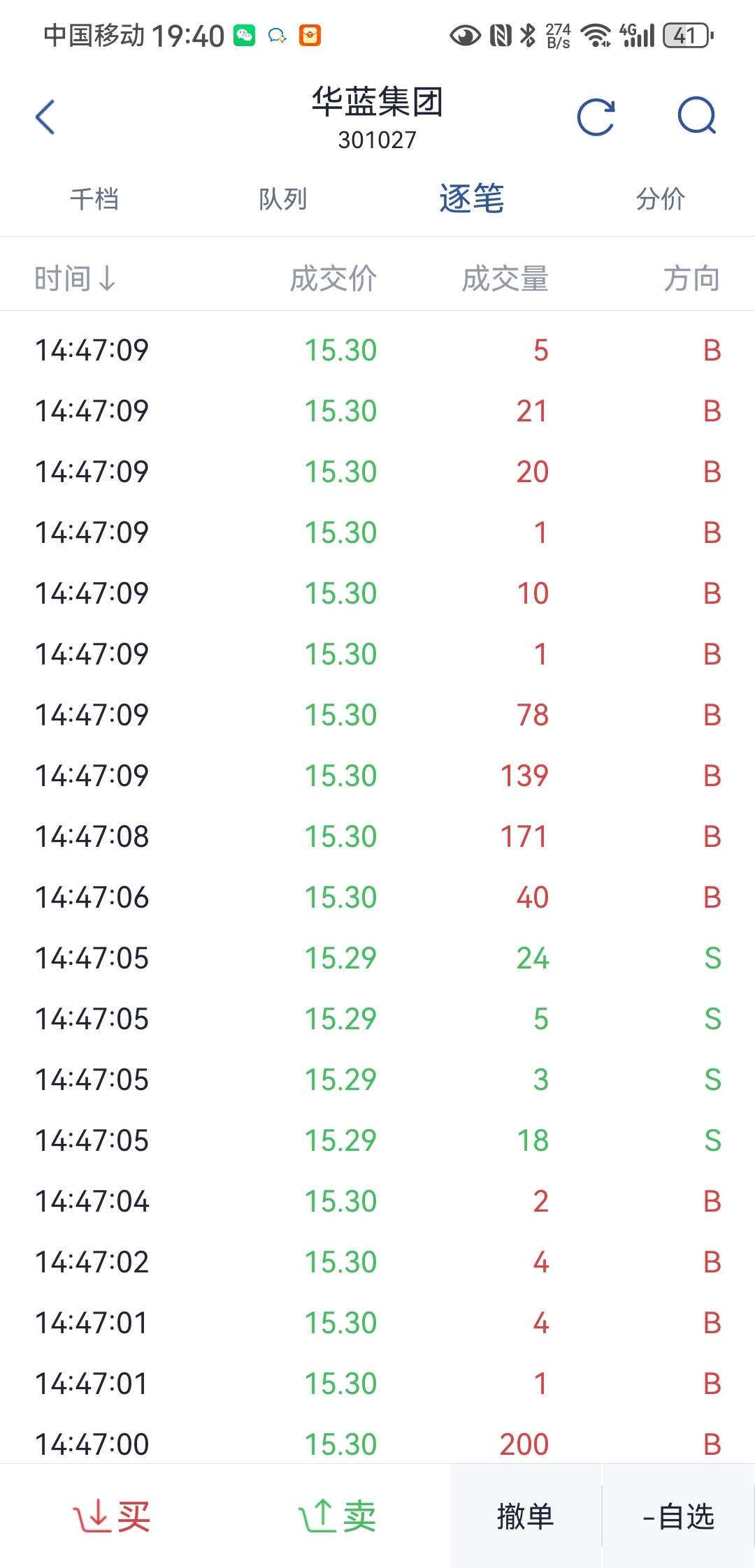Tap the green 卖 sell button

pos(337,1516)
